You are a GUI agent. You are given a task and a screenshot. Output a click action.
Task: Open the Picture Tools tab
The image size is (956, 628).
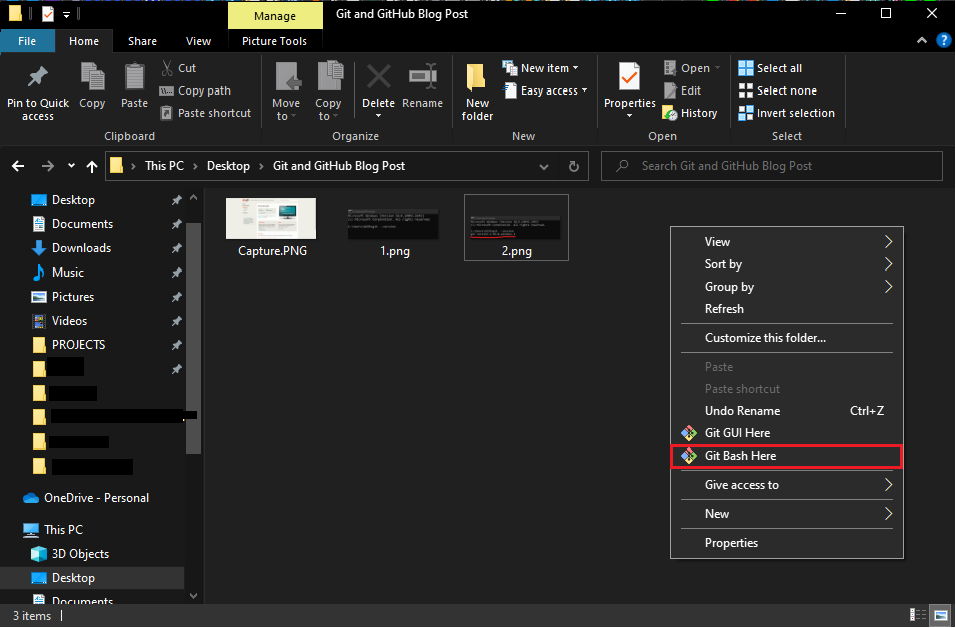274,41
